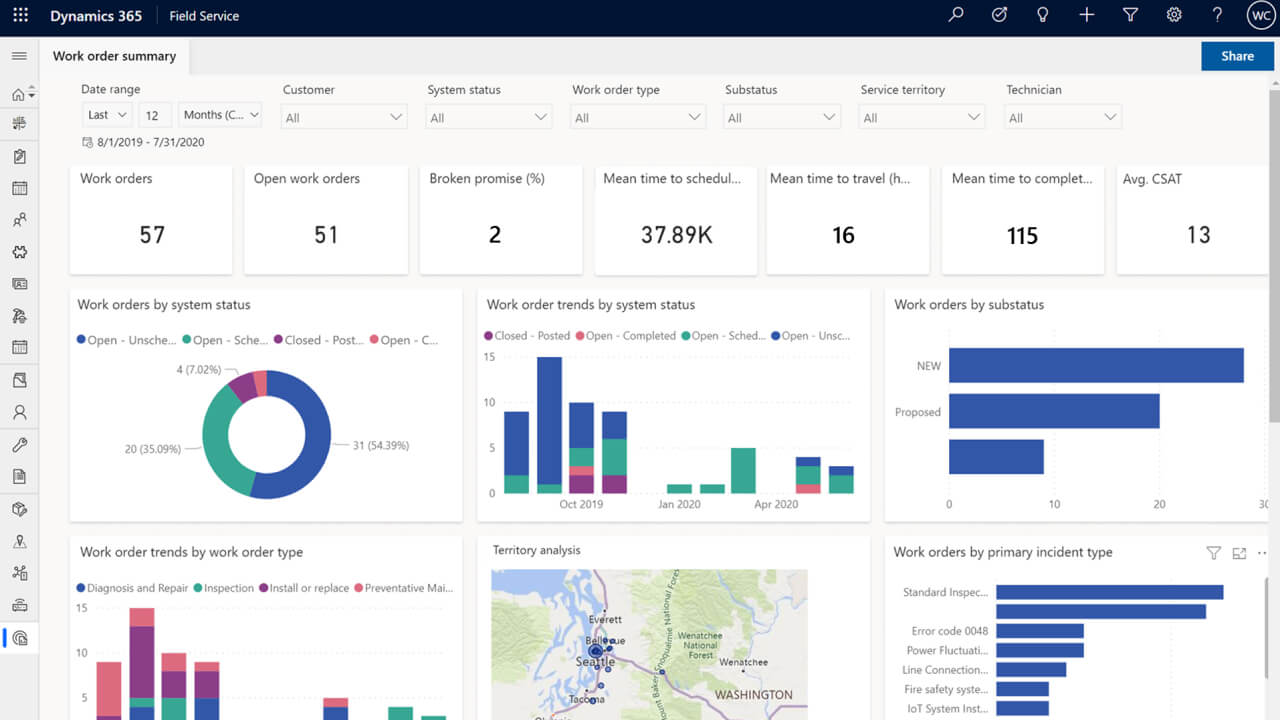Open Settings via the gear icon
Image resolution: width=1280 pixels, height=720 pixels.
click(1172, 15)
